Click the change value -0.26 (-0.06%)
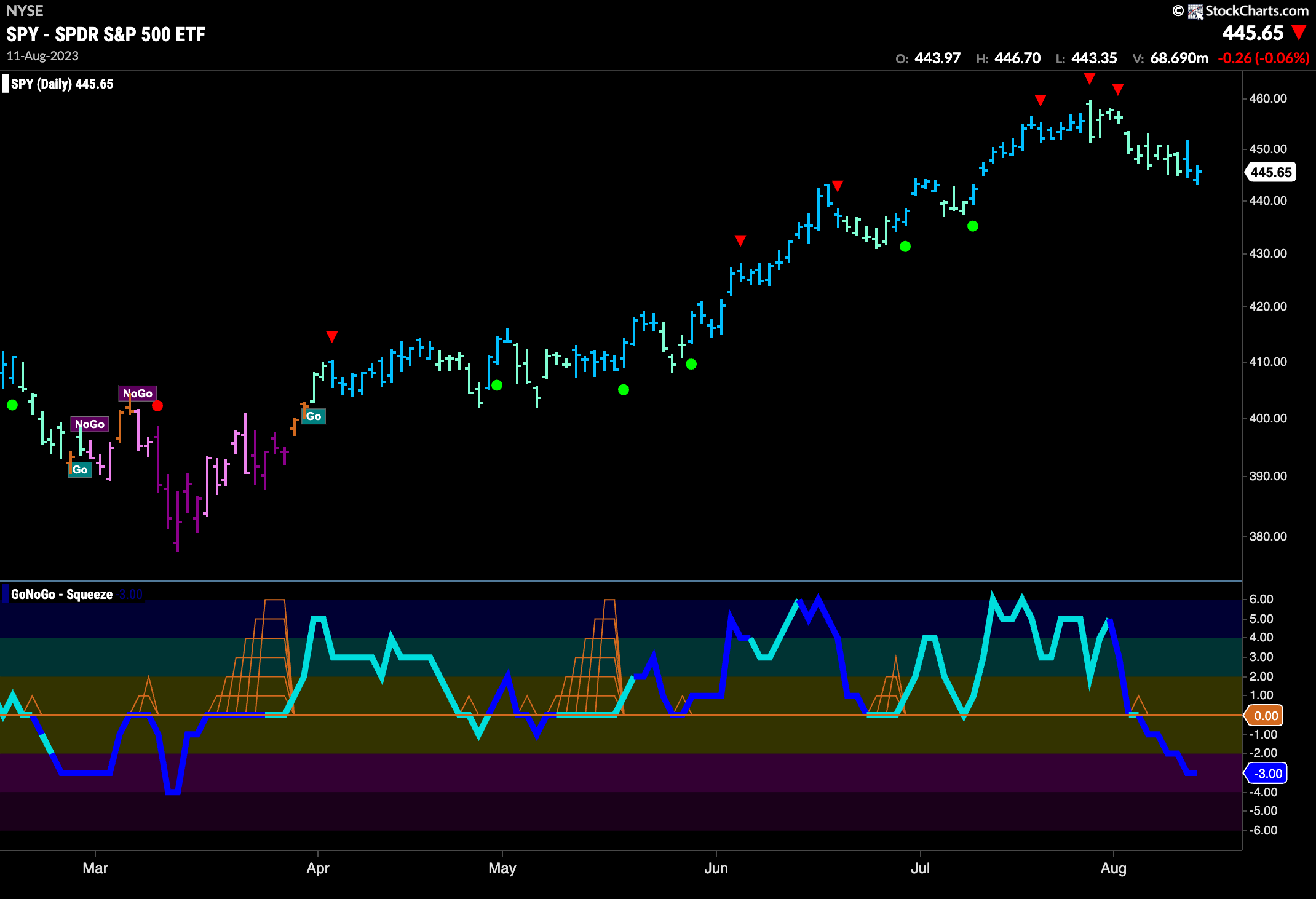 coord(1263,58)
